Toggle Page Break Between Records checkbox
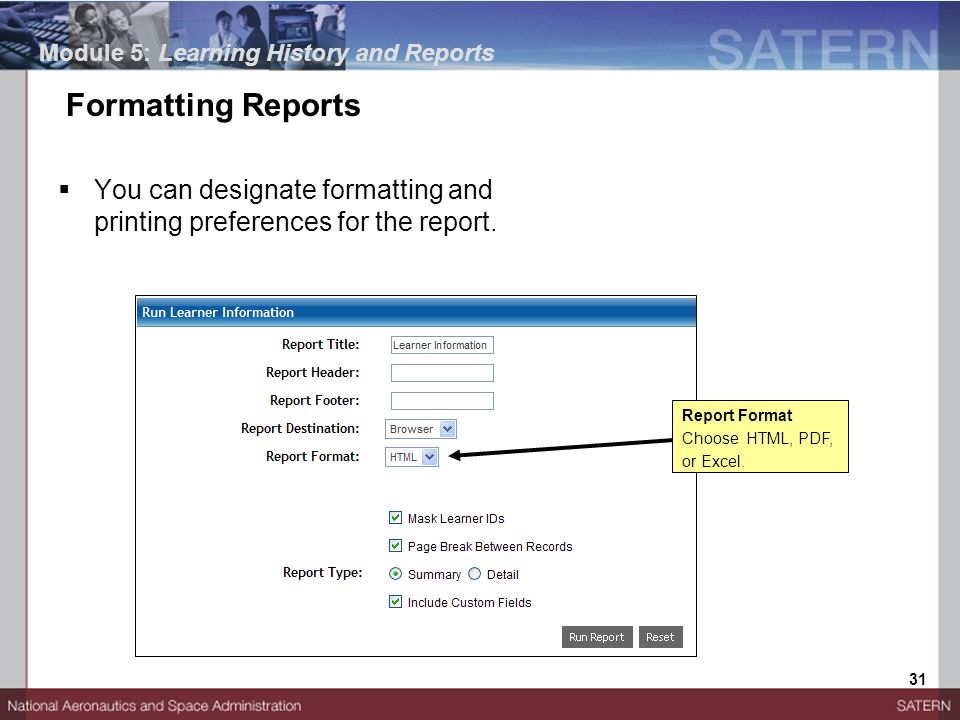 [396, 546]
